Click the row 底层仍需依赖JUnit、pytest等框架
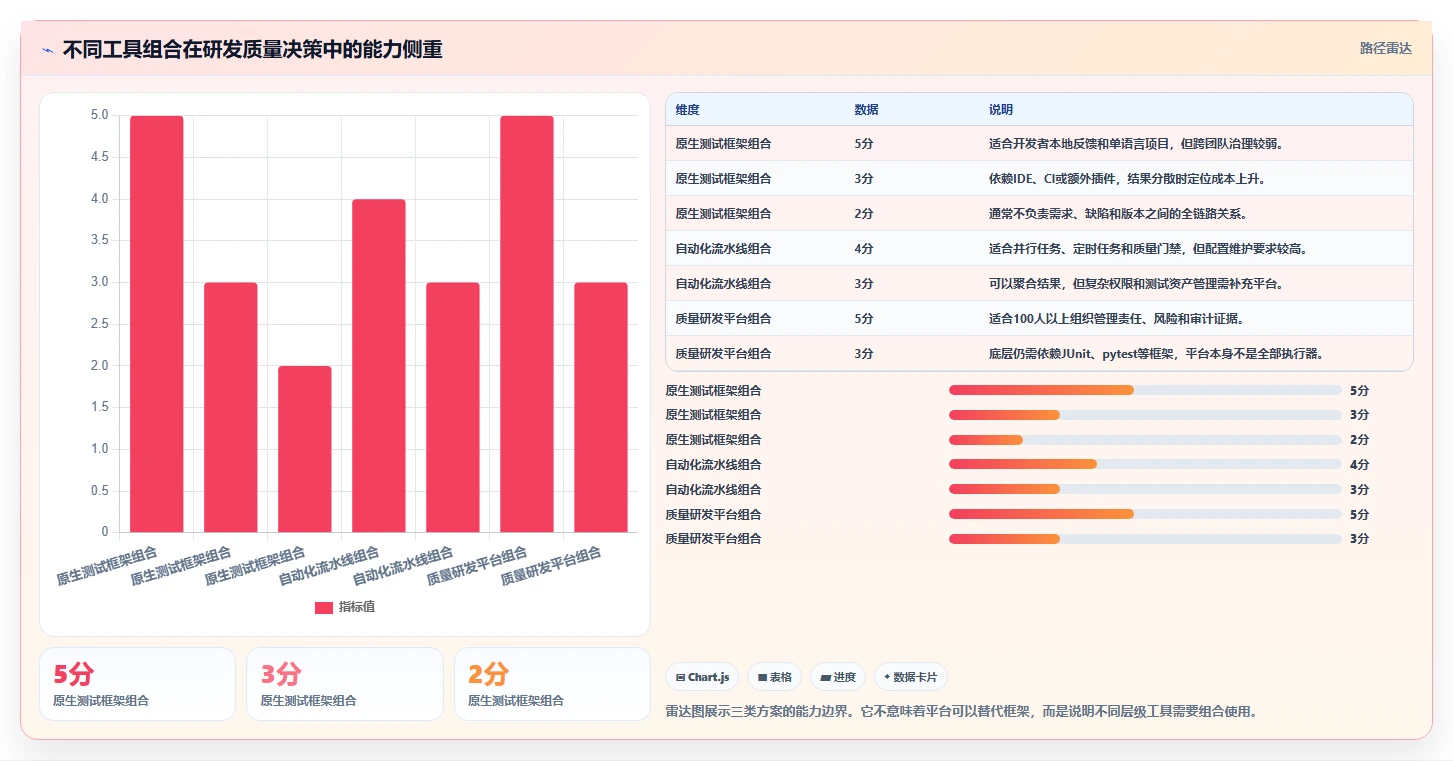Image resolution: width=1453 pixels, height=761 pixels. (1039, 353)
